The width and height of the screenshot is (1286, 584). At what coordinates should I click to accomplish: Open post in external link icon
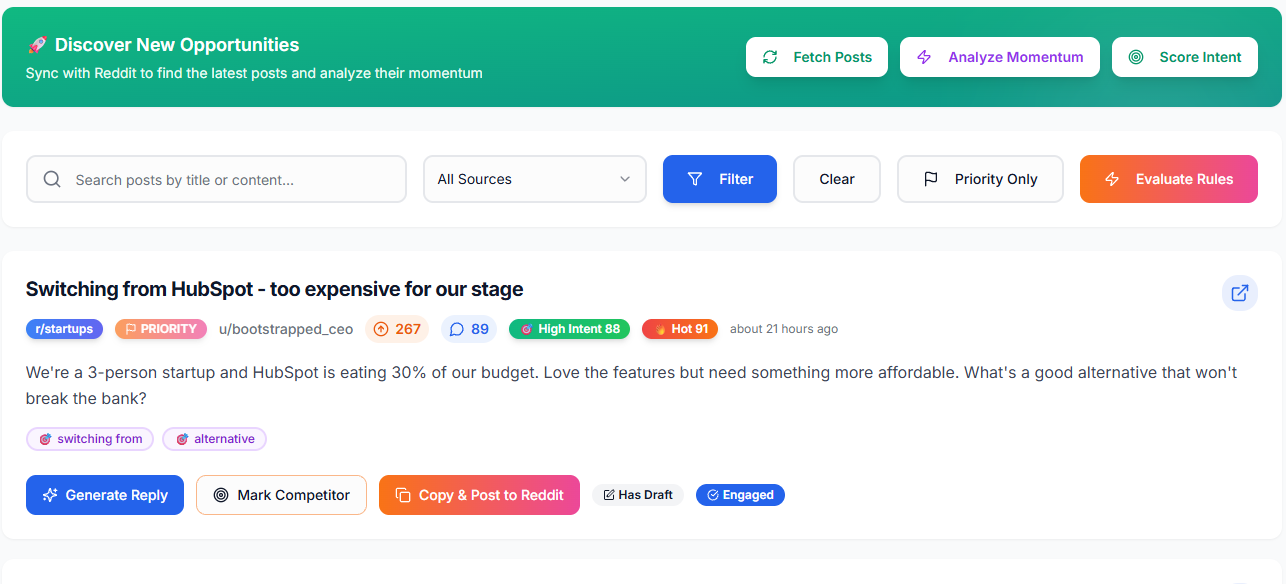click(x=1239, y=293)
